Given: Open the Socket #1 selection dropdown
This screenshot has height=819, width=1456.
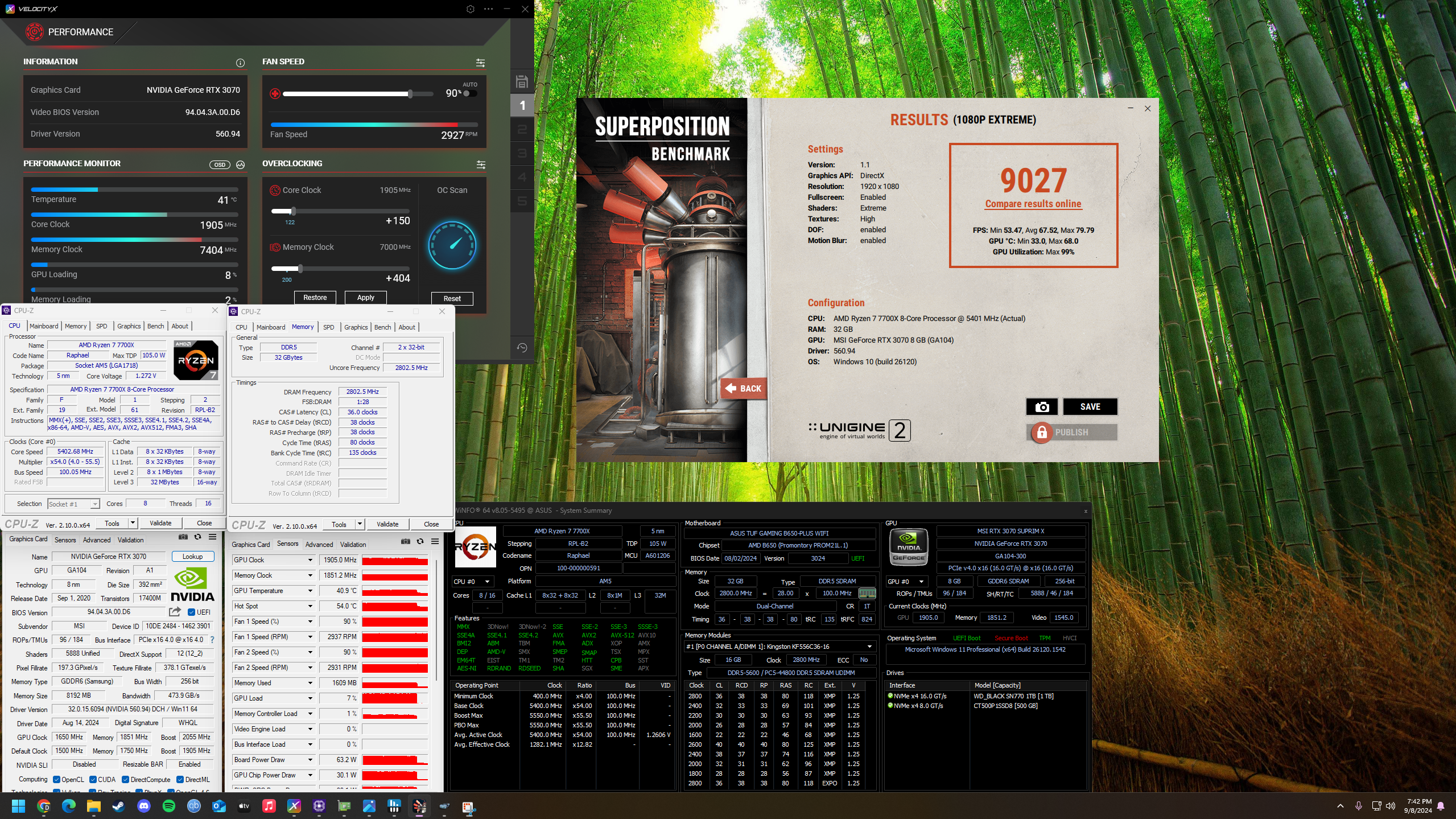Looking at the screenshot, I should (x=73, y=504).
